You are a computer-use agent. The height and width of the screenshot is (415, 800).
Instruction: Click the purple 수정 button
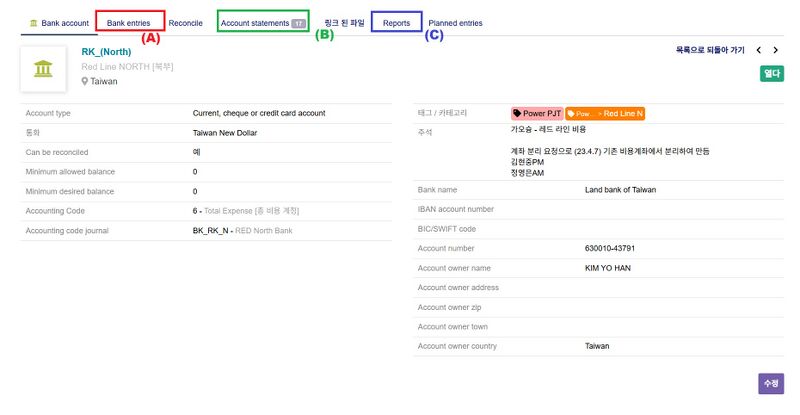(771, 383)
